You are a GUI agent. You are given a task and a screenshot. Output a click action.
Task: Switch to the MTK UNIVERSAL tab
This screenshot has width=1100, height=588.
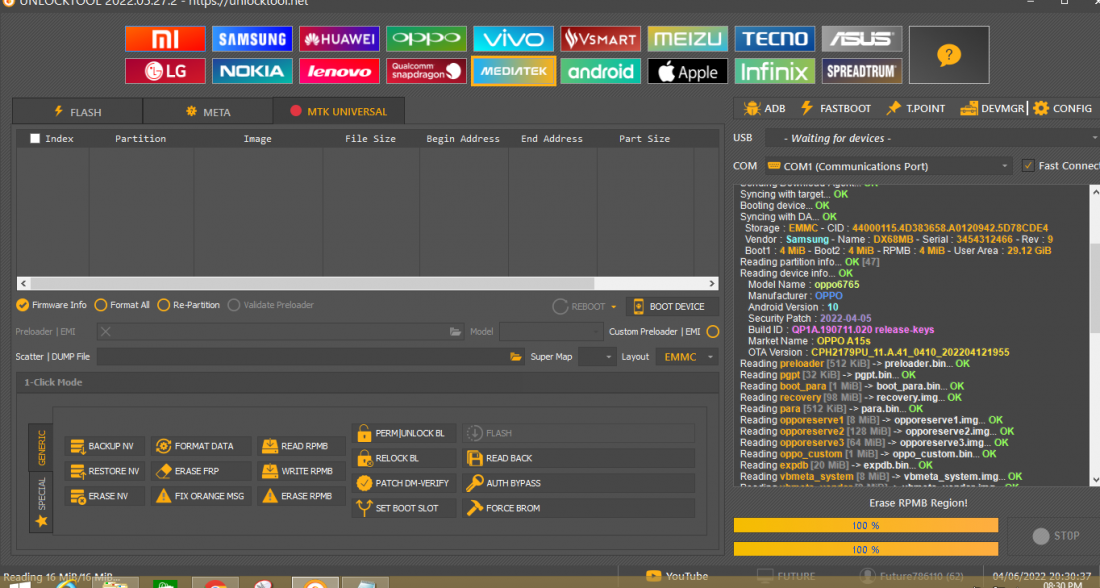339,111
